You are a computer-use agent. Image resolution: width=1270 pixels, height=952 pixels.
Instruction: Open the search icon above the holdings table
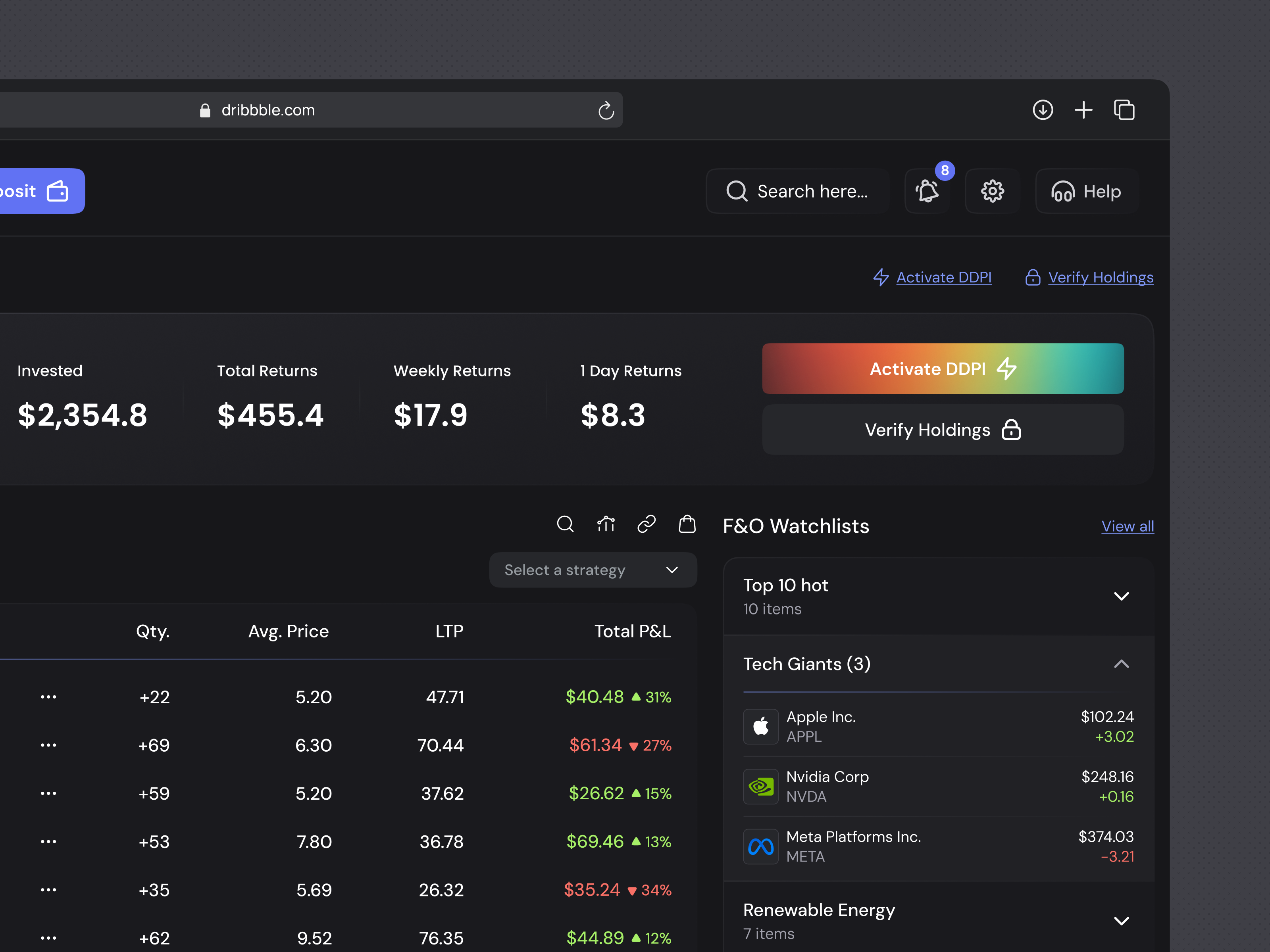[566, 524]
